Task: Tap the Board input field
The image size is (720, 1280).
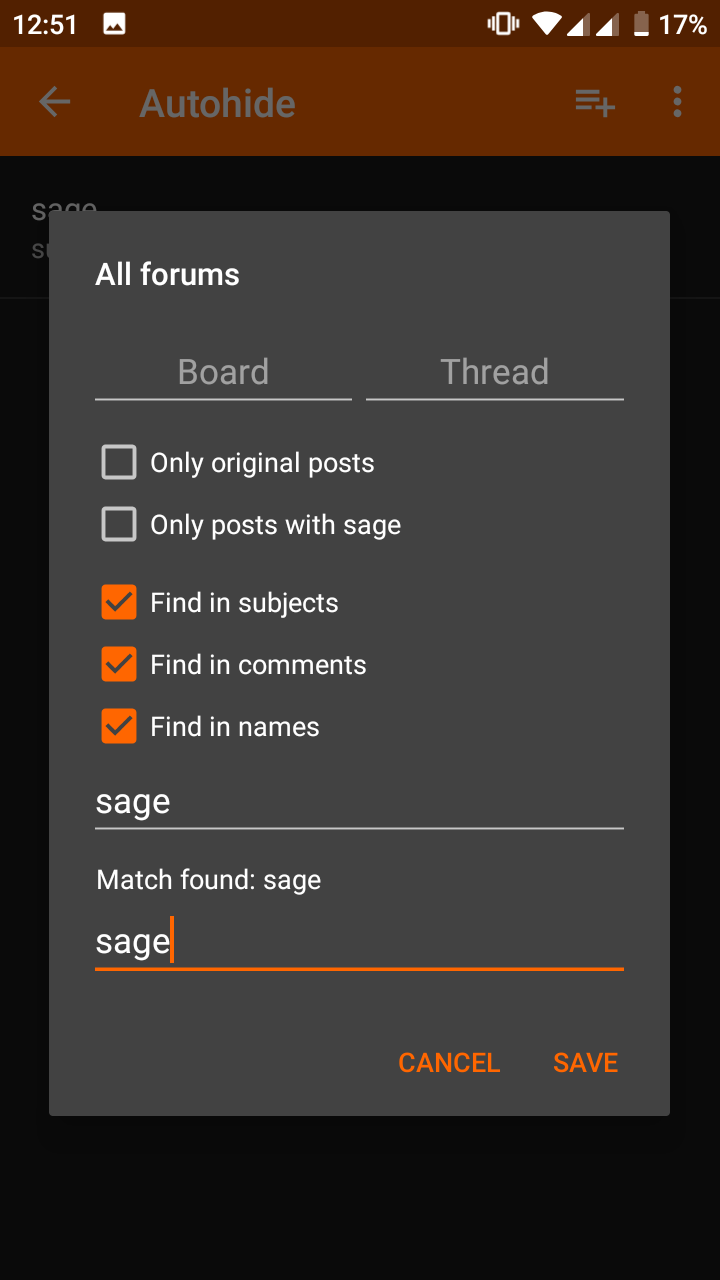Action: [223, 372]
